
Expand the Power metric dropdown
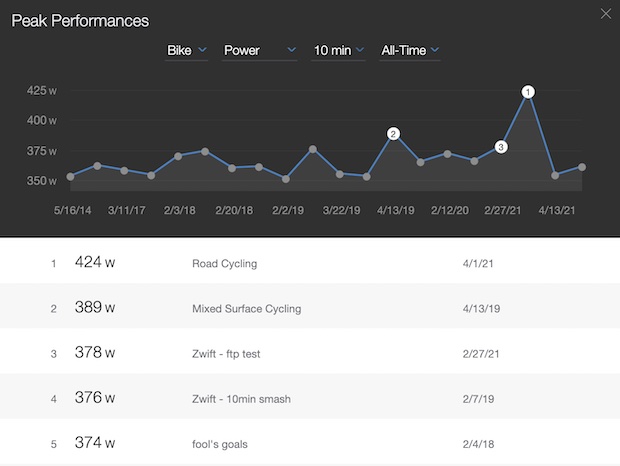point(259,50)
